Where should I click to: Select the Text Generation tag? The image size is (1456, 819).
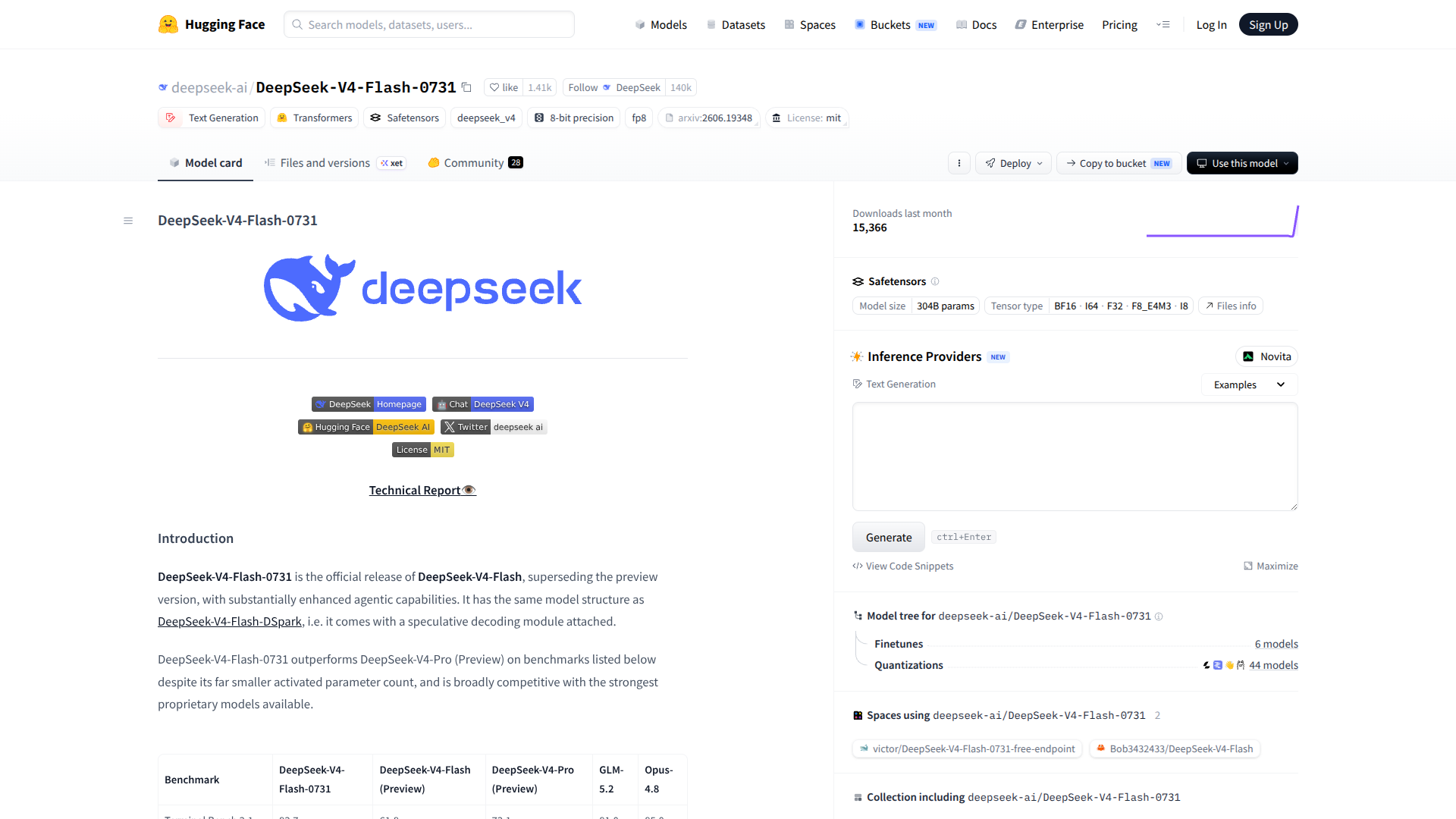(x=212, y=118)
